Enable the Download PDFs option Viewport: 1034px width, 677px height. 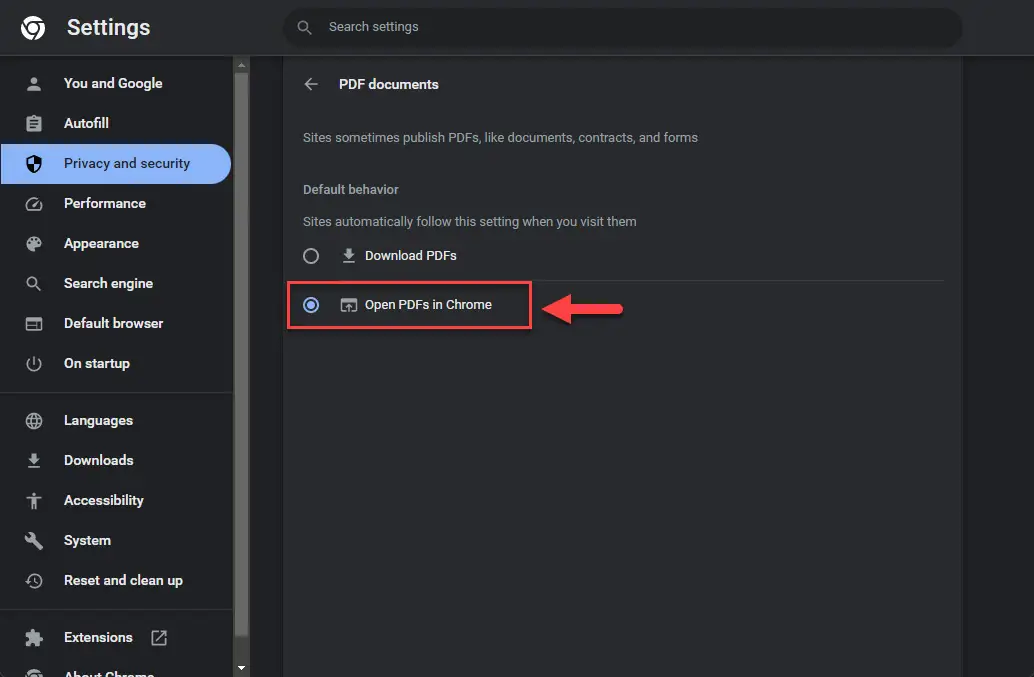311,255
